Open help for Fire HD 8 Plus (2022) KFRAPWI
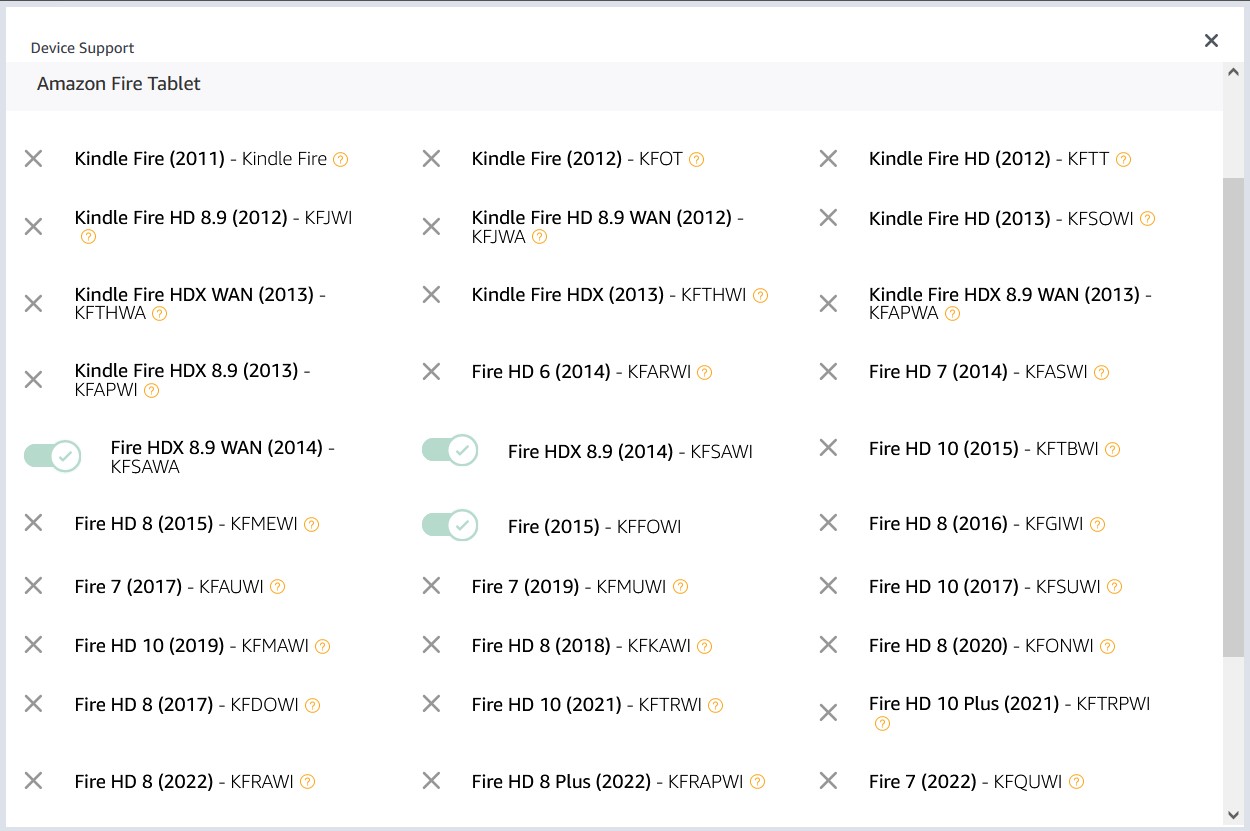 point(757,782)
